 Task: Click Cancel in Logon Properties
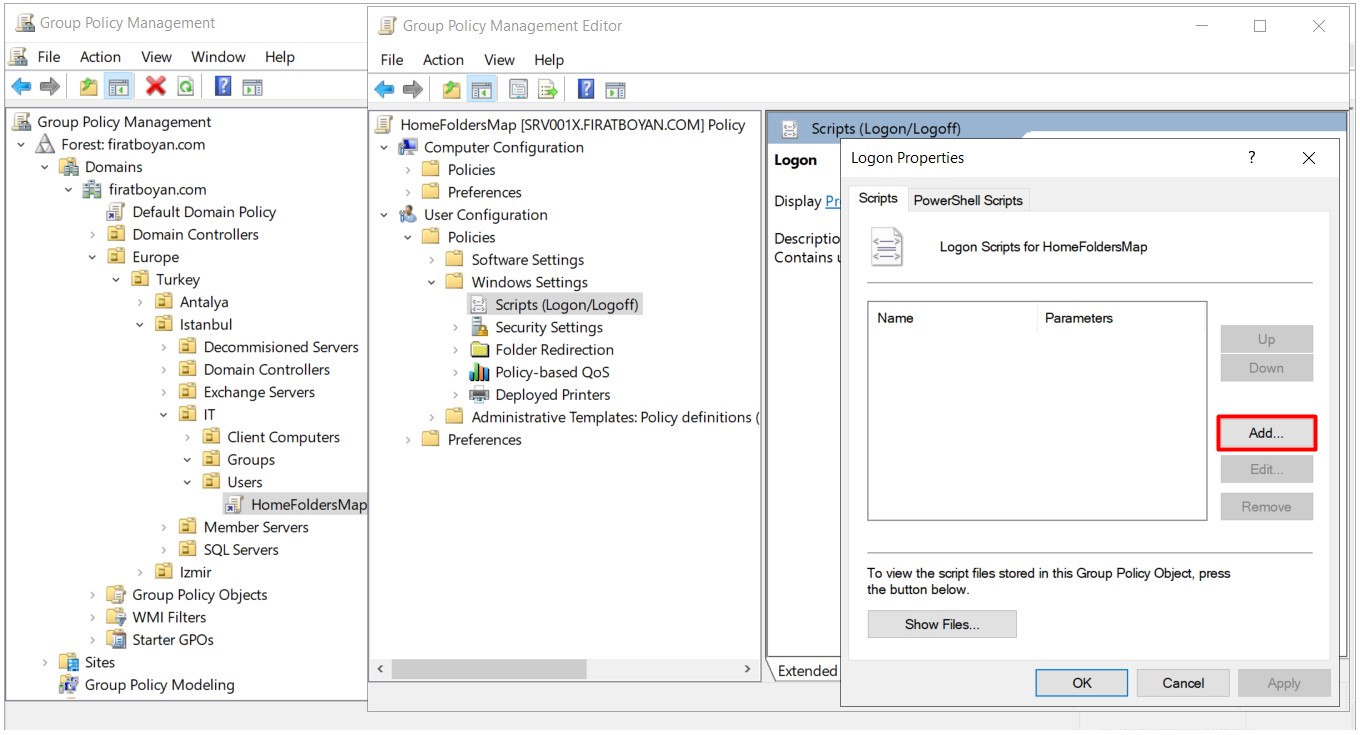[x=1183, y=683]
